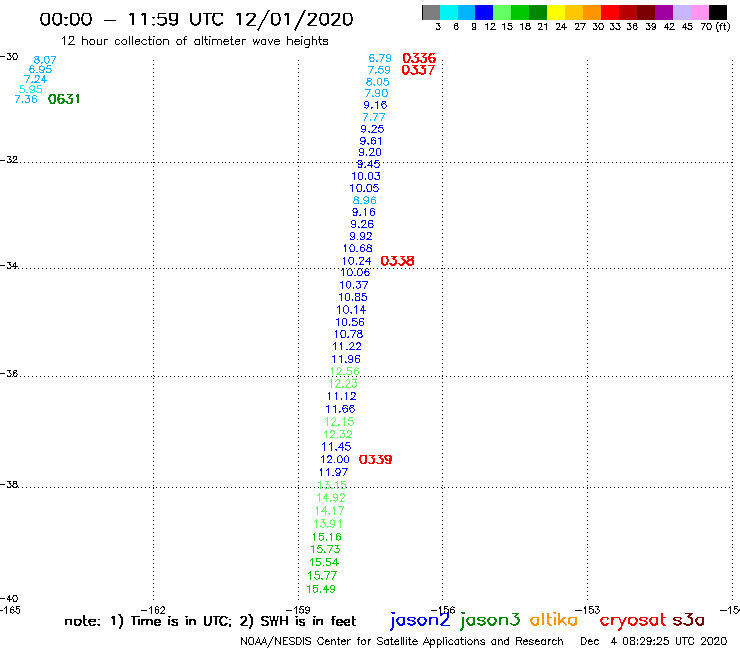This screenshot has height=650, width=740.
Task: Click the red time stamp '0338'
Action: point(397,261)
